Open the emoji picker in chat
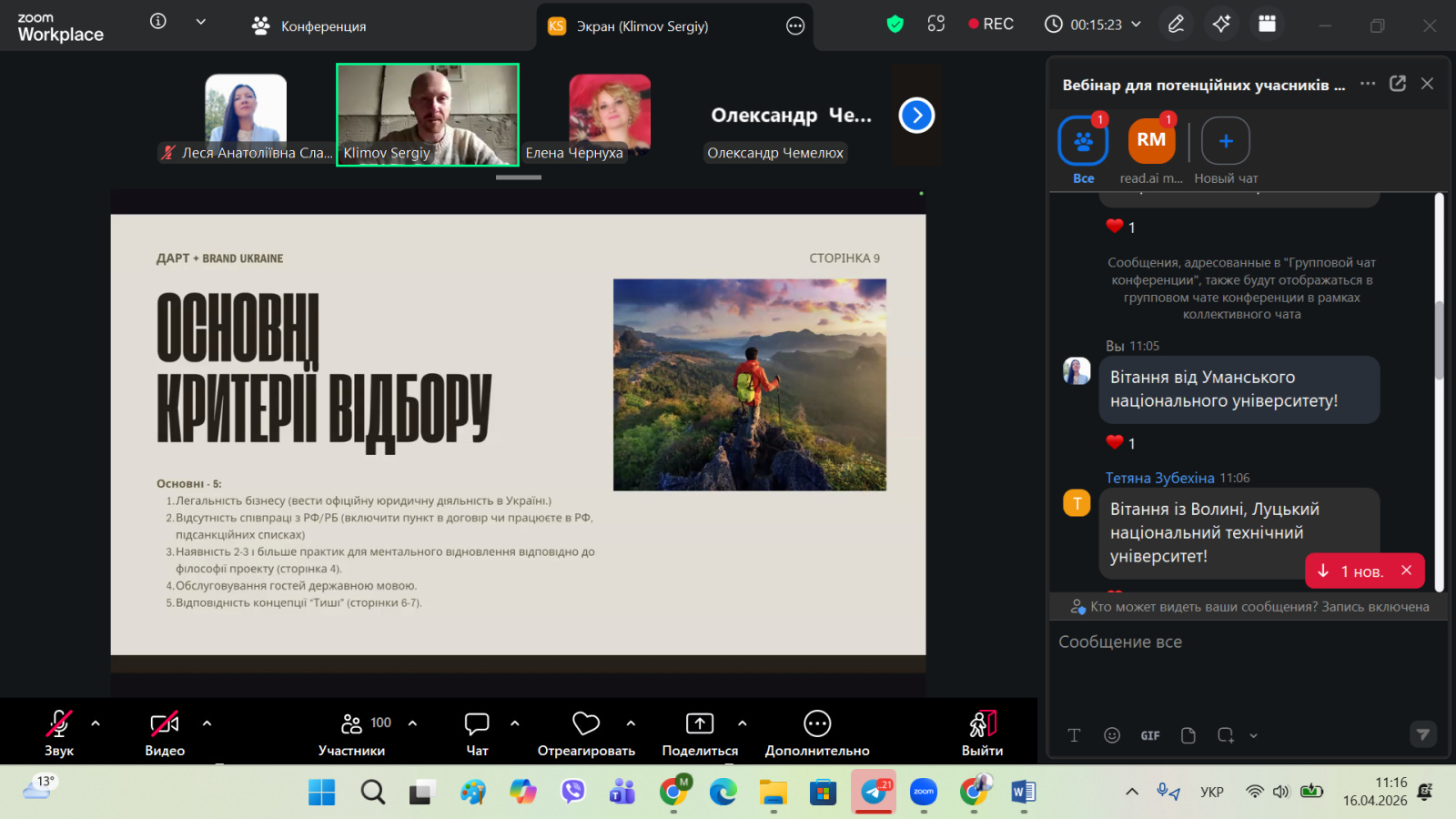The height and width of the screenshot is (819, 1456). (x=1111, y=735)
